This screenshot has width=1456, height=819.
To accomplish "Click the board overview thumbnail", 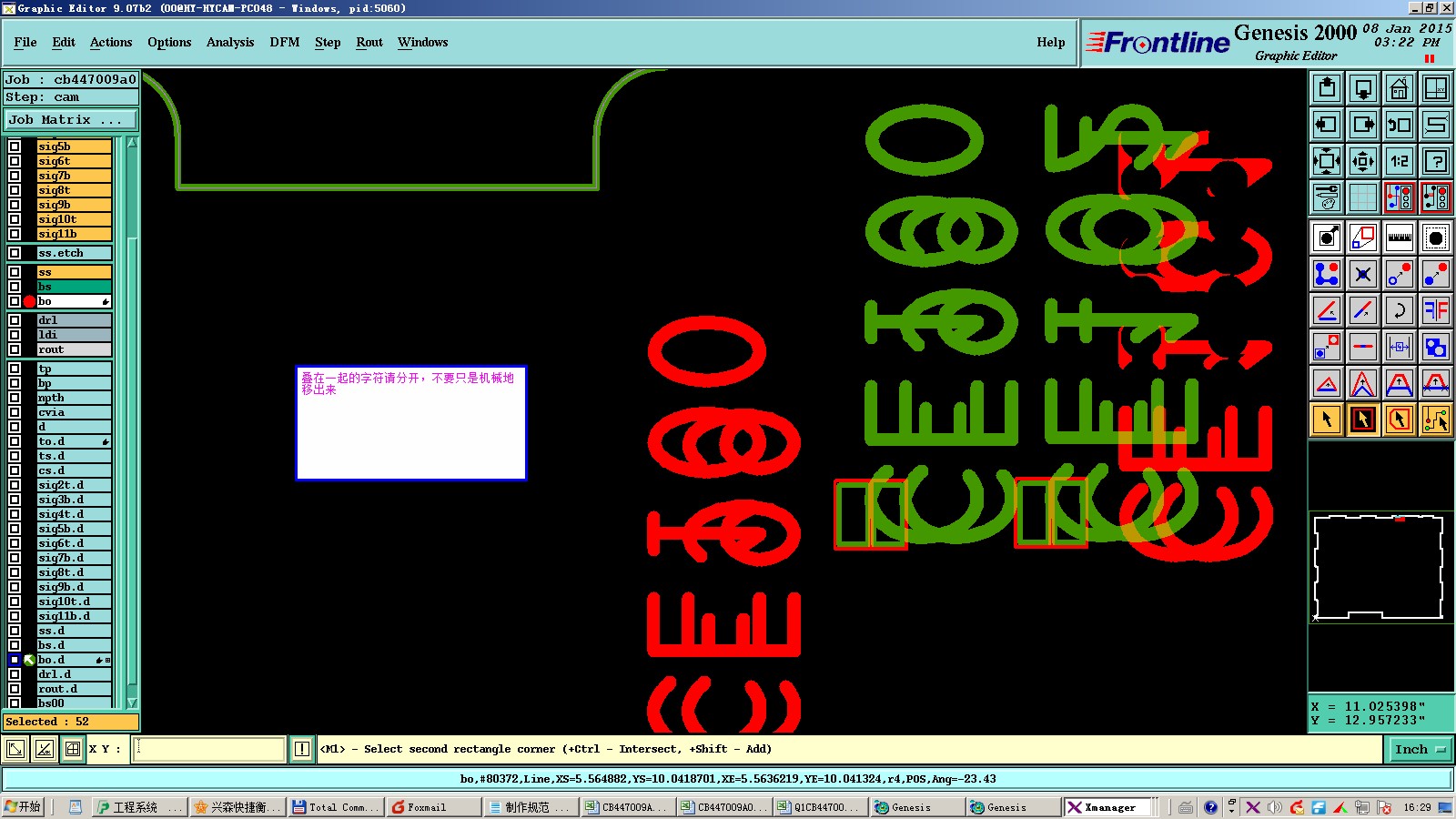I will click(x=1380, y=567).
